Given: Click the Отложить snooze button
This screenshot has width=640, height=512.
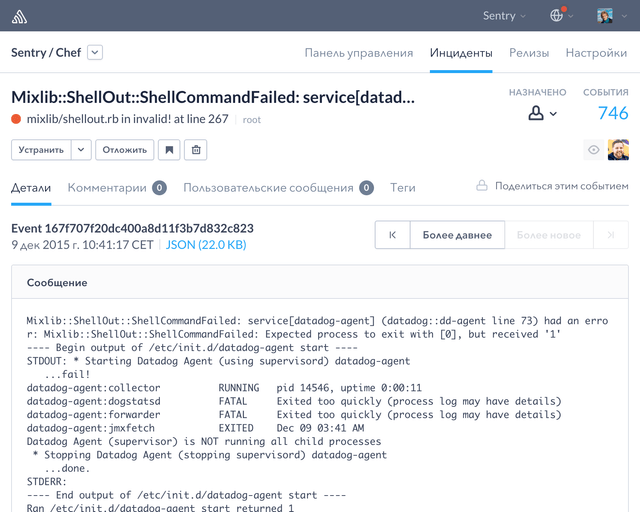Looking at the screenshot, I should click(x=124, y=150).
